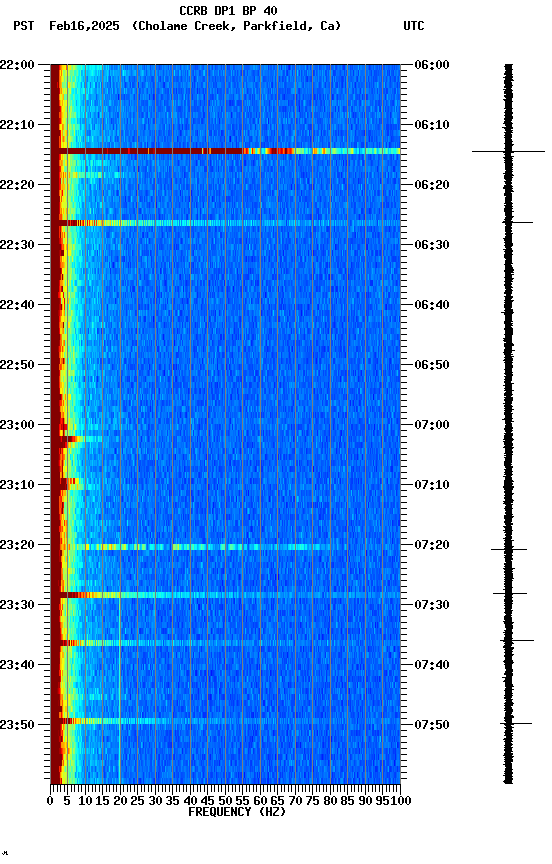The width and height of the screenshot is (552, 864).
Task: Click the 22:40 PST time label
Action: pyautogui.click(x=17, y=305)
